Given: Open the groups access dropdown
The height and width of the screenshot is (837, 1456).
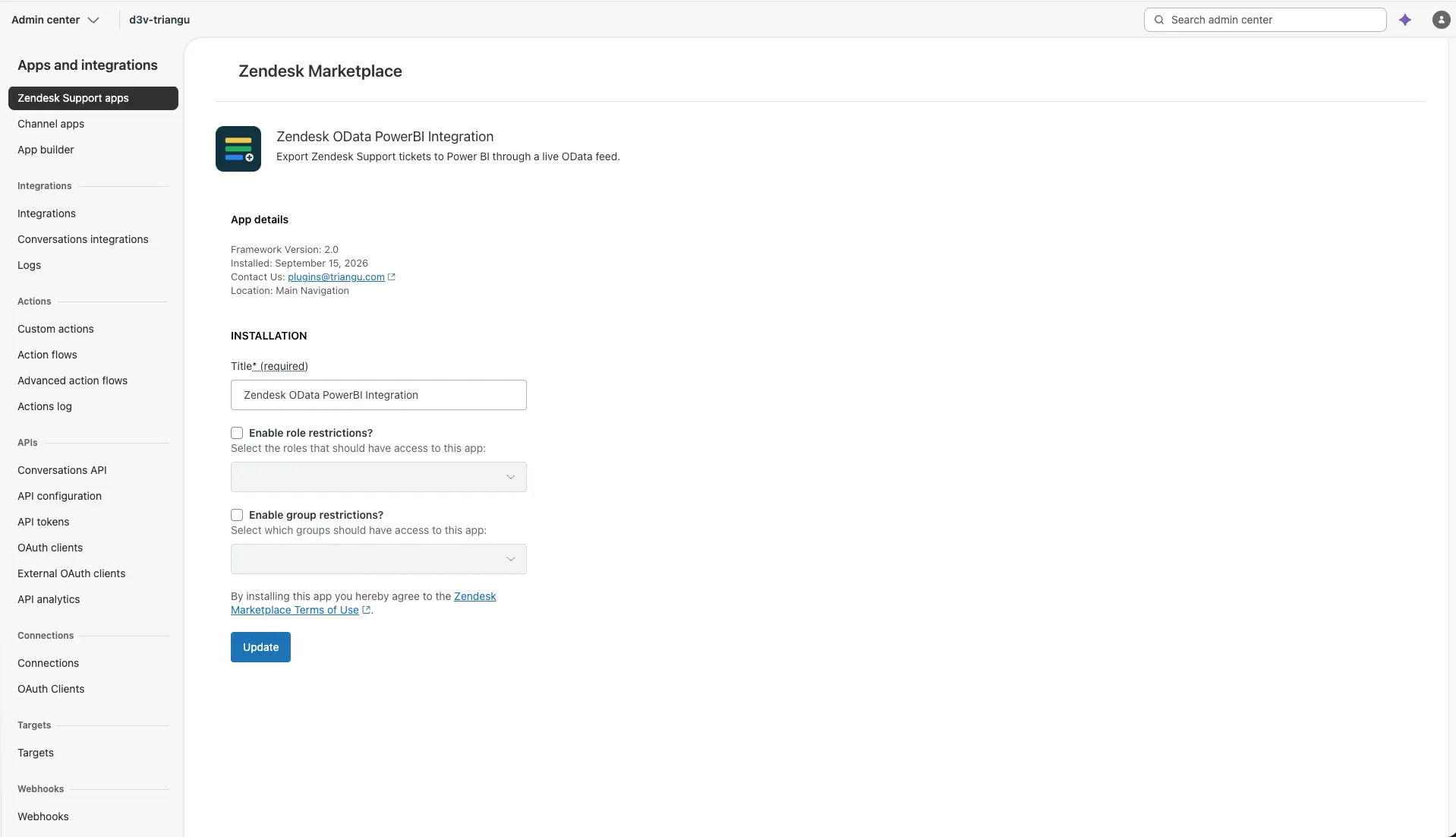Looking at the screenshot, I should pyautogui.click(x=379, y=559).
